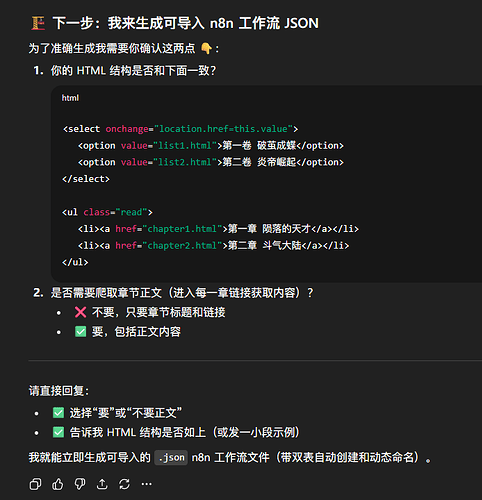Click the html language label of code block
482x500 pixels.
point(70,98)
